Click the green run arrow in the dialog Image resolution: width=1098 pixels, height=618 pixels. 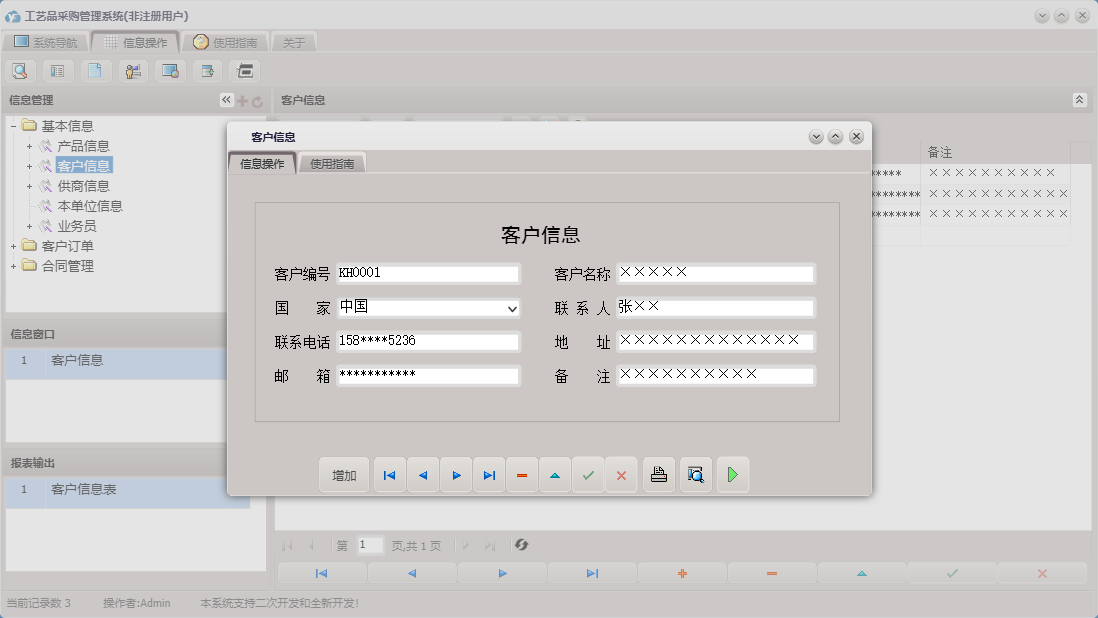733,475
